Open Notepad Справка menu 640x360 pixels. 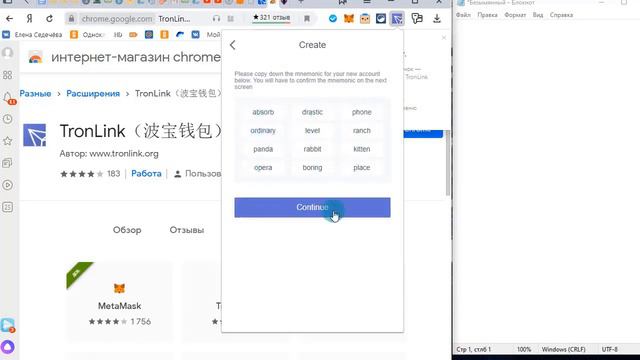(561, 15)
